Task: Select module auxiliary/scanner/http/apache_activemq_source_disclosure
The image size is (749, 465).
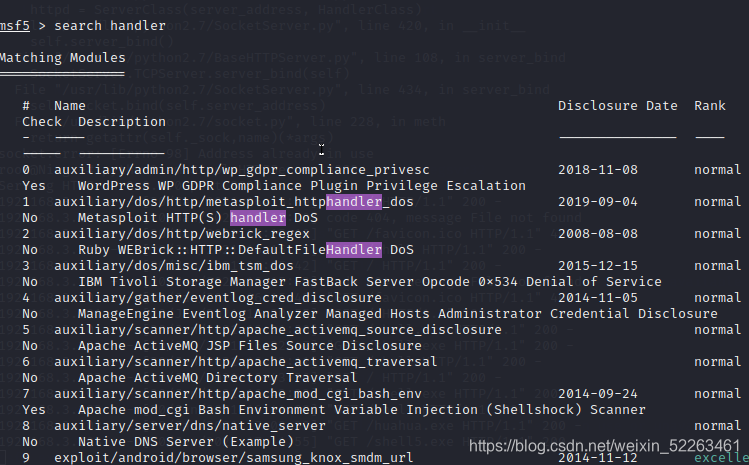Action: (278, 330)
